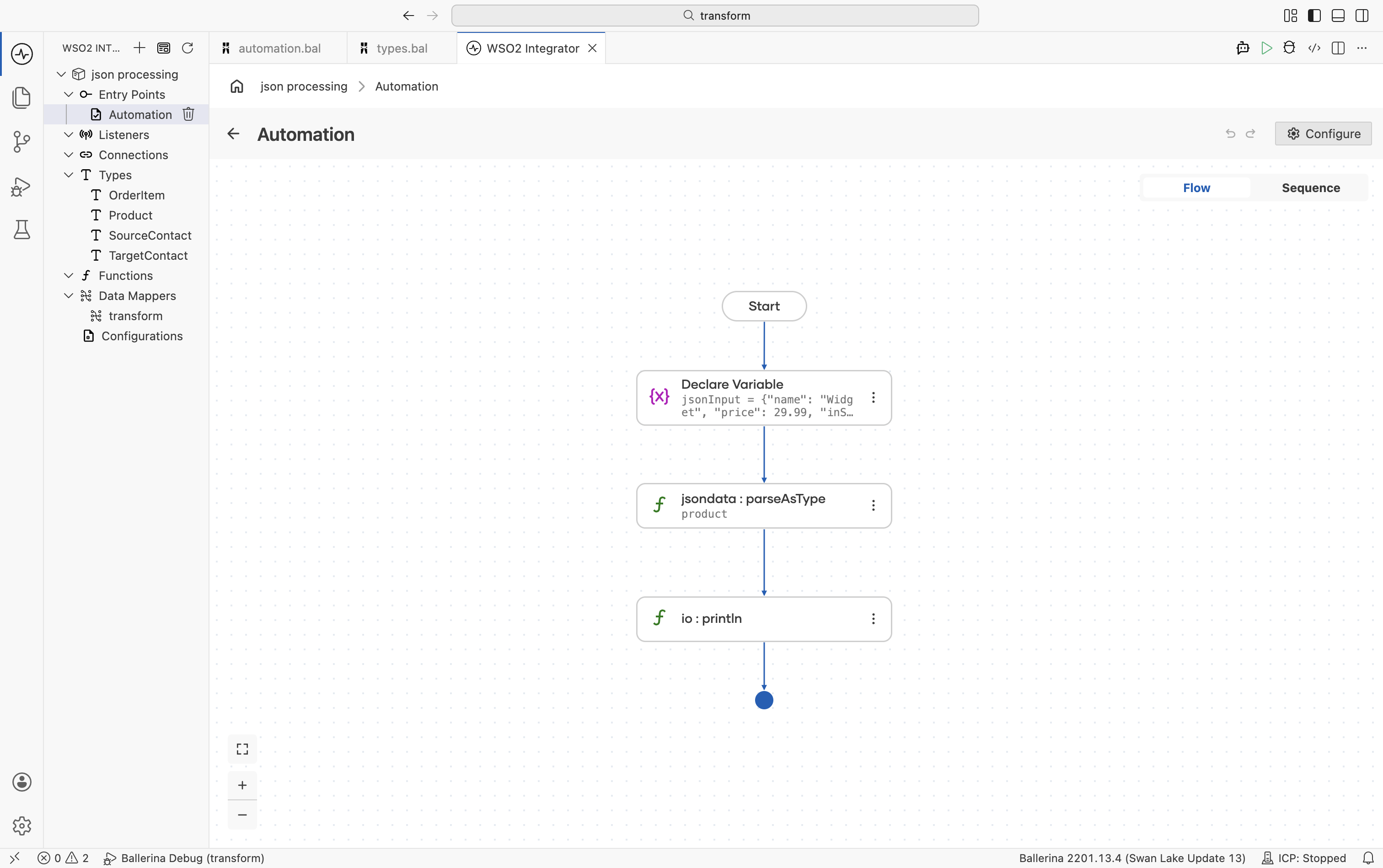The width and height of the screenshot is (1383, 868).
Task: Click the transform search command bar
Action: (715, 16)
